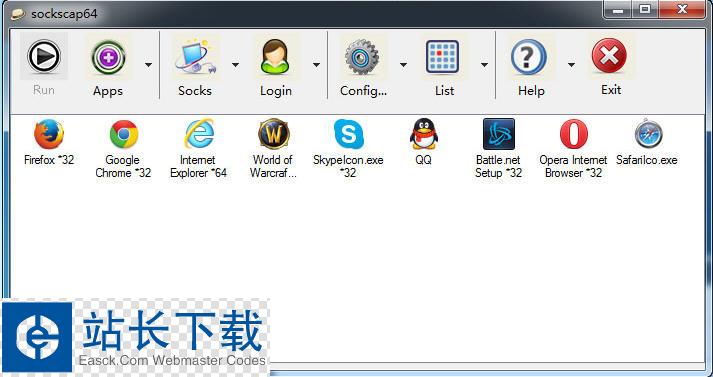Image resolution: width=713 pixels, height=377 pixels.
Task: Click the sockscap64 title bar icon
Action: (18, 14)
